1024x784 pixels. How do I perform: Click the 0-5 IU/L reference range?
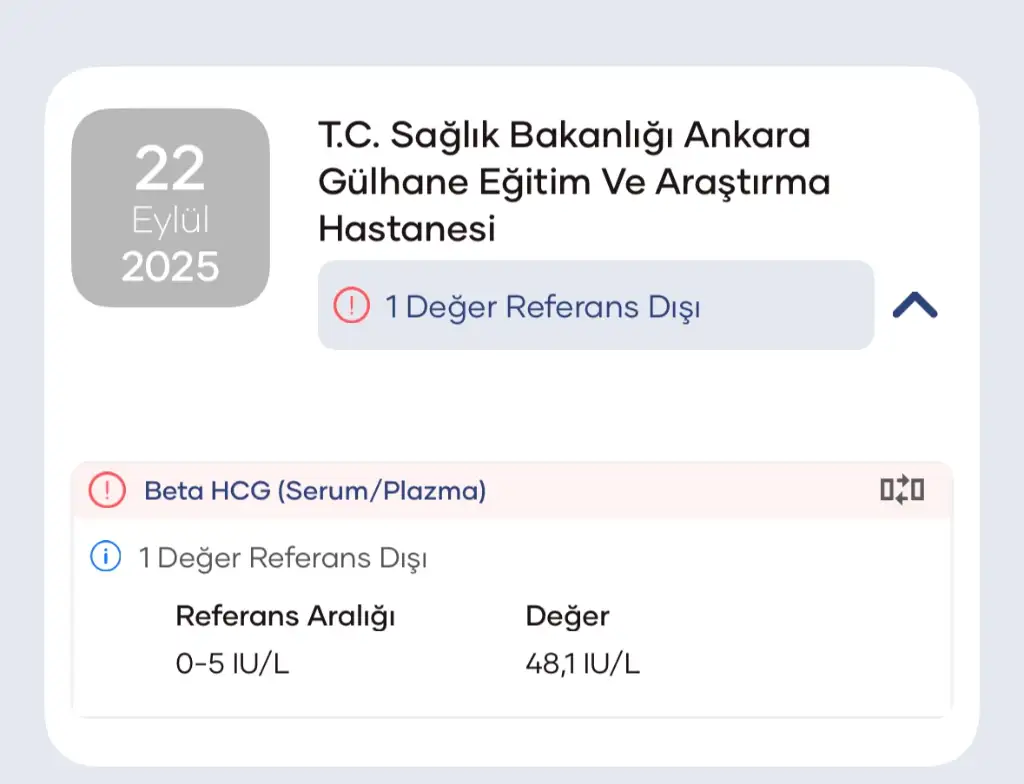click(232, 664)
